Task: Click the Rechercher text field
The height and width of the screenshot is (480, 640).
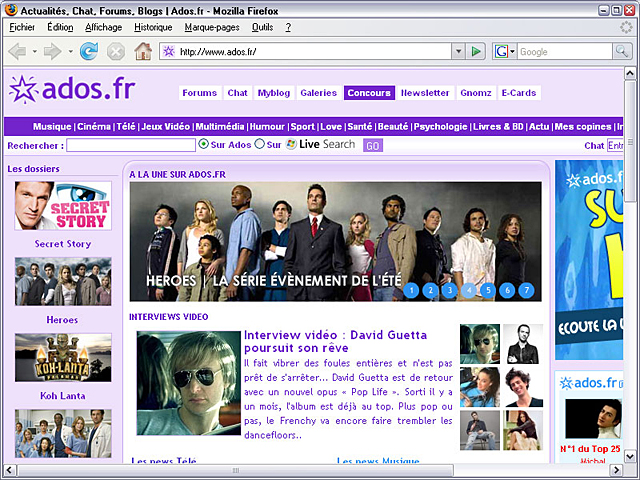Action: [131, 145]
